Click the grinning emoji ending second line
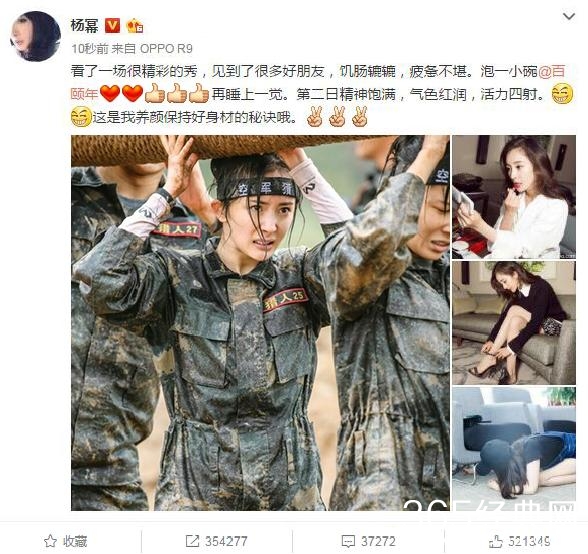Viewport: 588px width, 554px height. click(562, 94)
